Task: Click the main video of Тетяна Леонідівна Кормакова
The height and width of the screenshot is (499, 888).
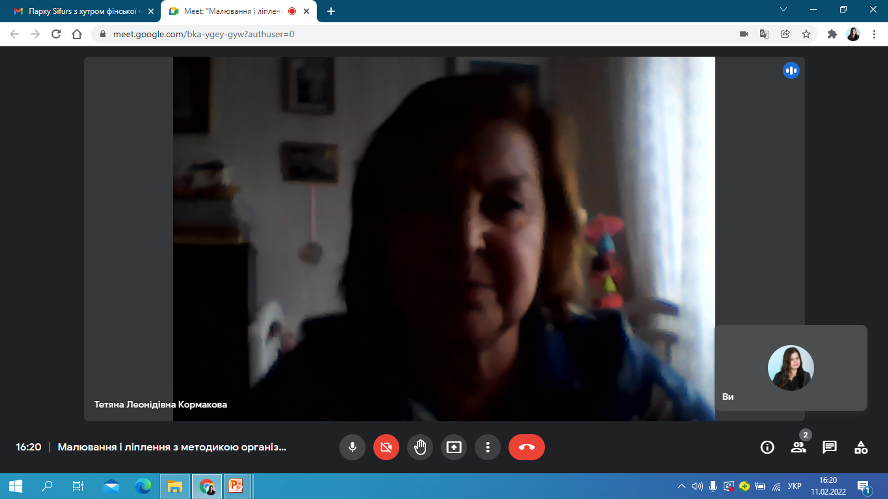Action: pos(444,238)
